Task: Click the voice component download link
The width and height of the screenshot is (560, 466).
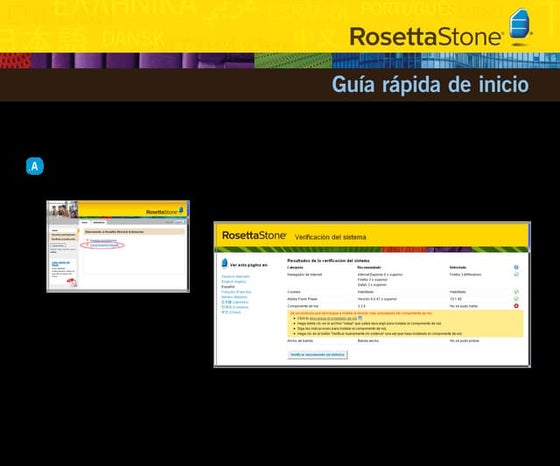Action: pyautogui.click(x=333, y=318)
